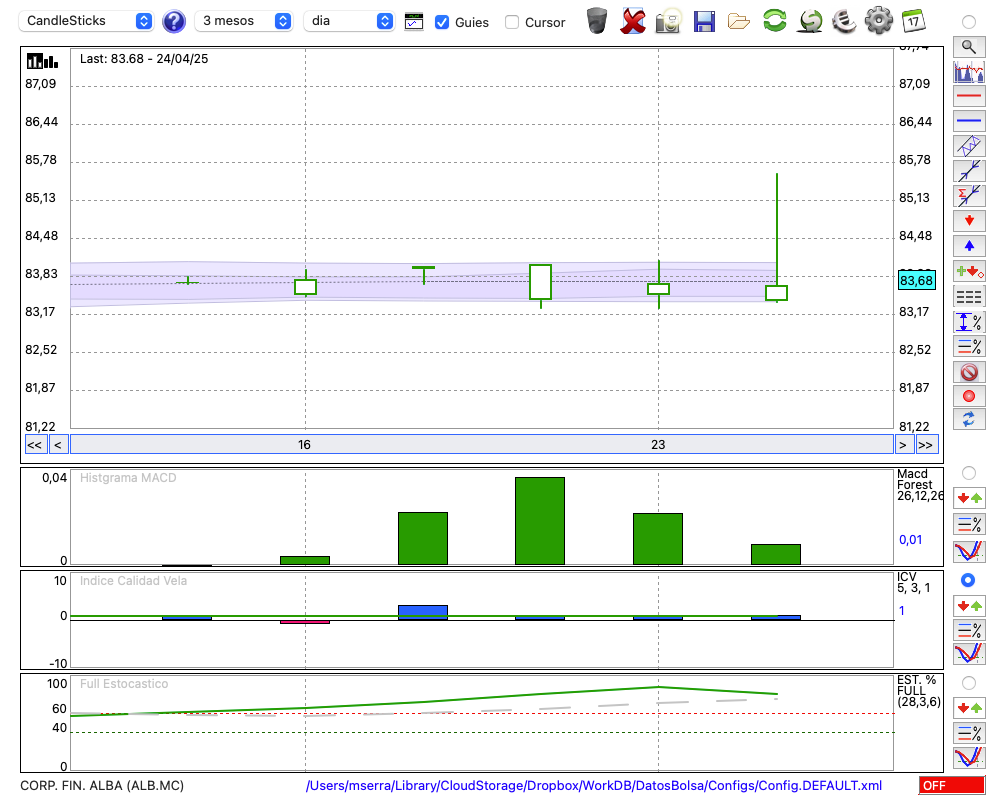This screenshot has height=800, width=1000.
Task: Click the blue up arrow marker tool
Action: (969, 246)
